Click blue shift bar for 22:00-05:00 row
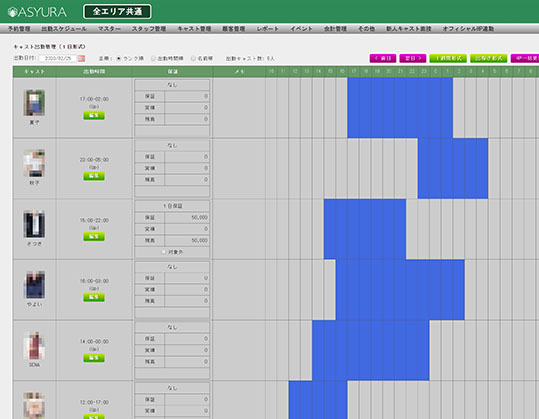 tap(453, 168)
